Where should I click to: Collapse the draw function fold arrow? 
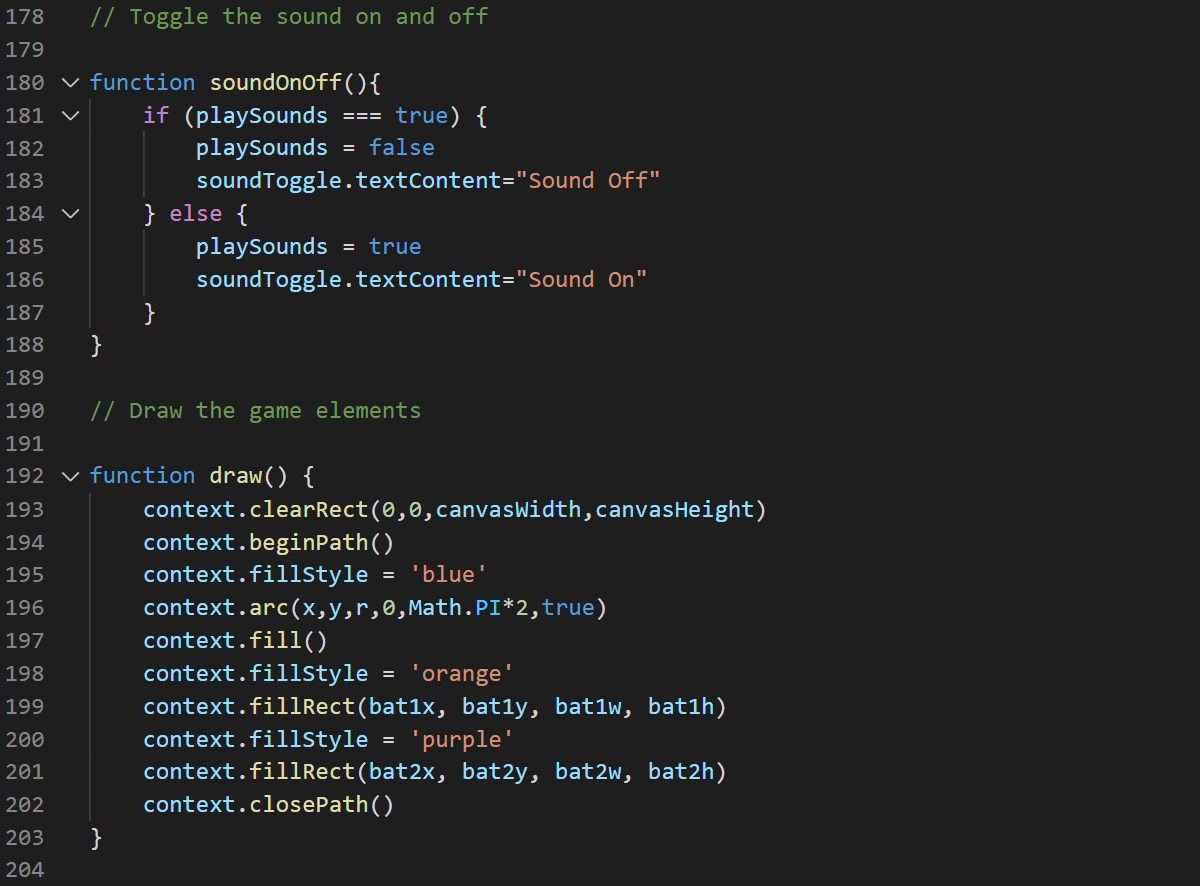(x=69, y=475)
